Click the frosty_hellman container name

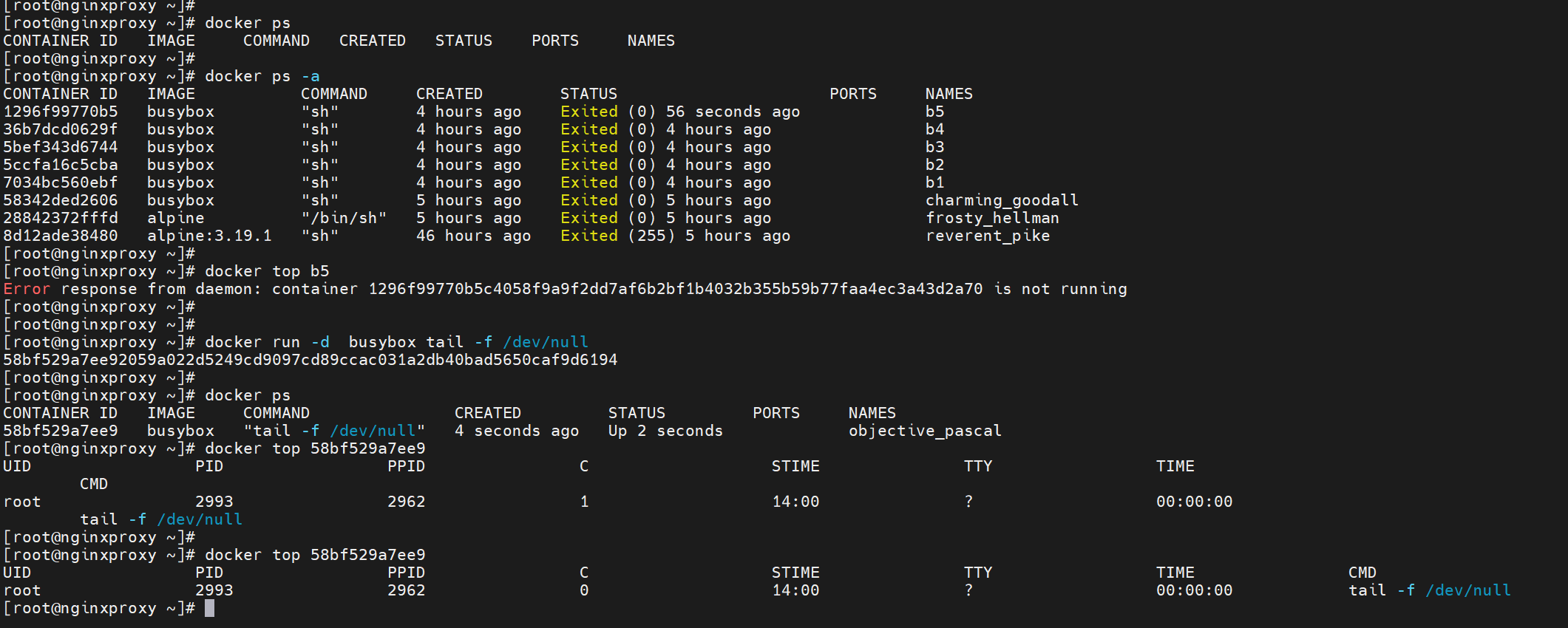pos(991,218)
